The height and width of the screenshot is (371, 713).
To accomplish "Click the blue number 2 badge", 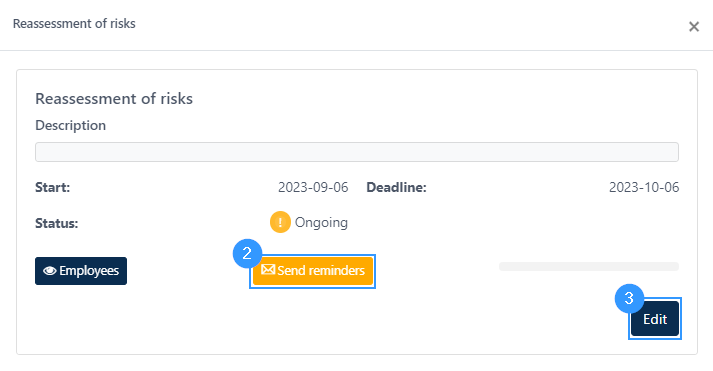I will (247, 253).
